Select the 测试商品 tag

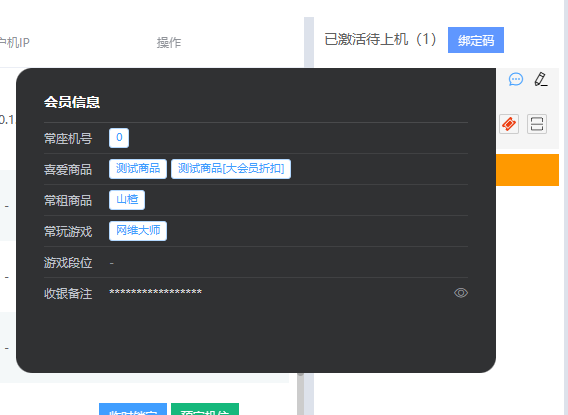[x=138, y=169]
